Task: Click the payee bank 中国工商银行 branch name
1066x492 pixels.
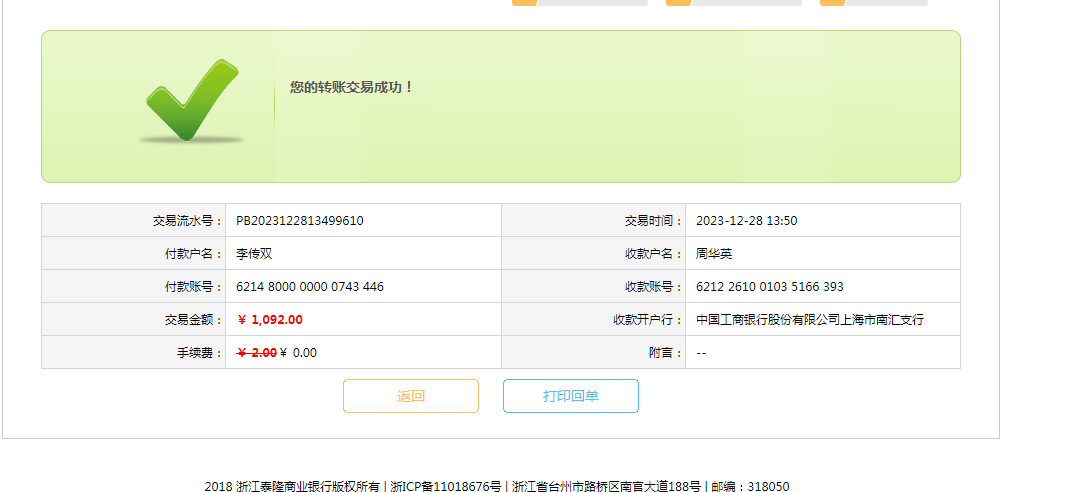Action: tap(810, 320)
